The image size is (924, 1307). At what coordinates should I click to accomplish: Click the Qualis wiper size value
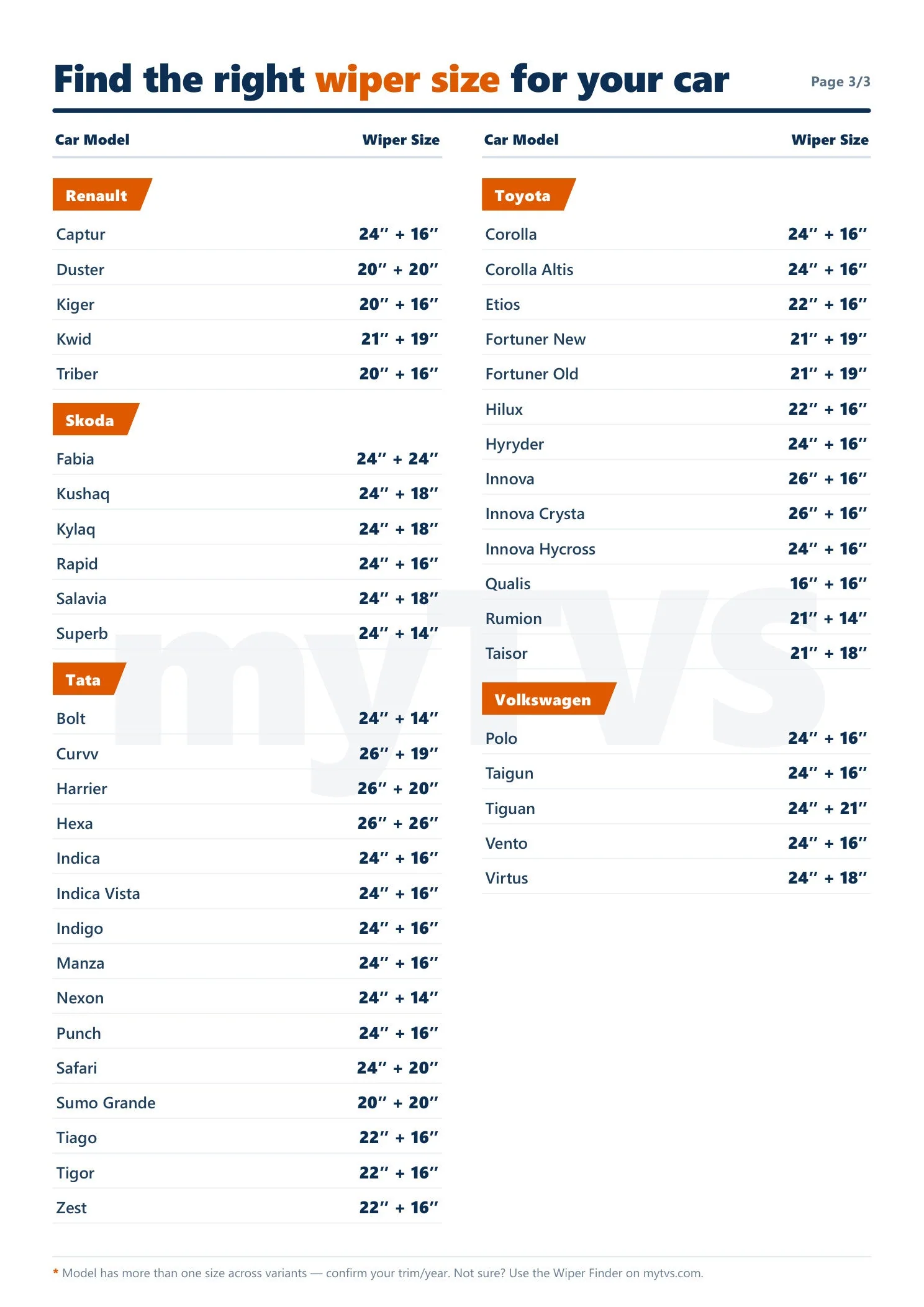(x=828, y=583)
